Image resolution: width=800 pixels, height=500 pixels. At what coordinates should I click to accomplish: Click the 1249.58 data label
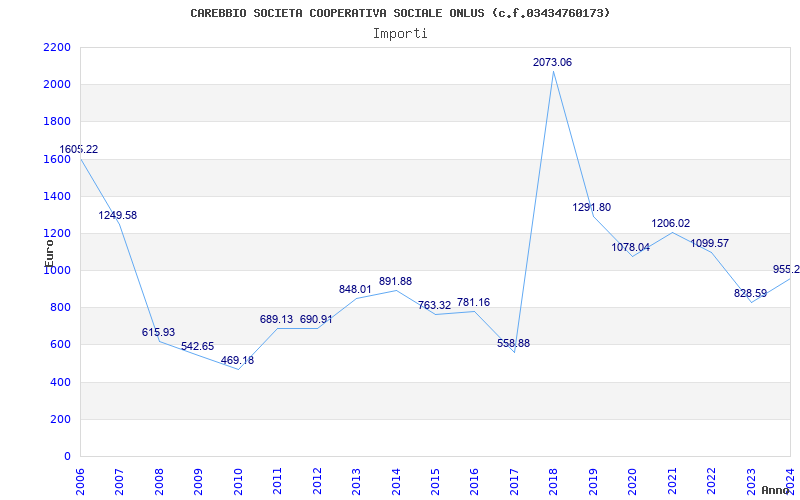118,215
